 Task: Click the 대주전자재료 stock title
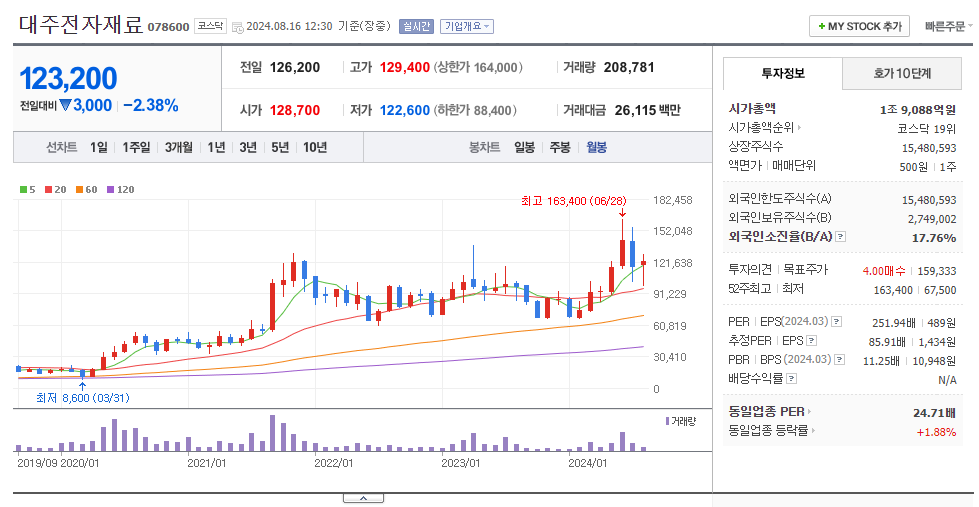pyautogui.click(x=81, y=25)
